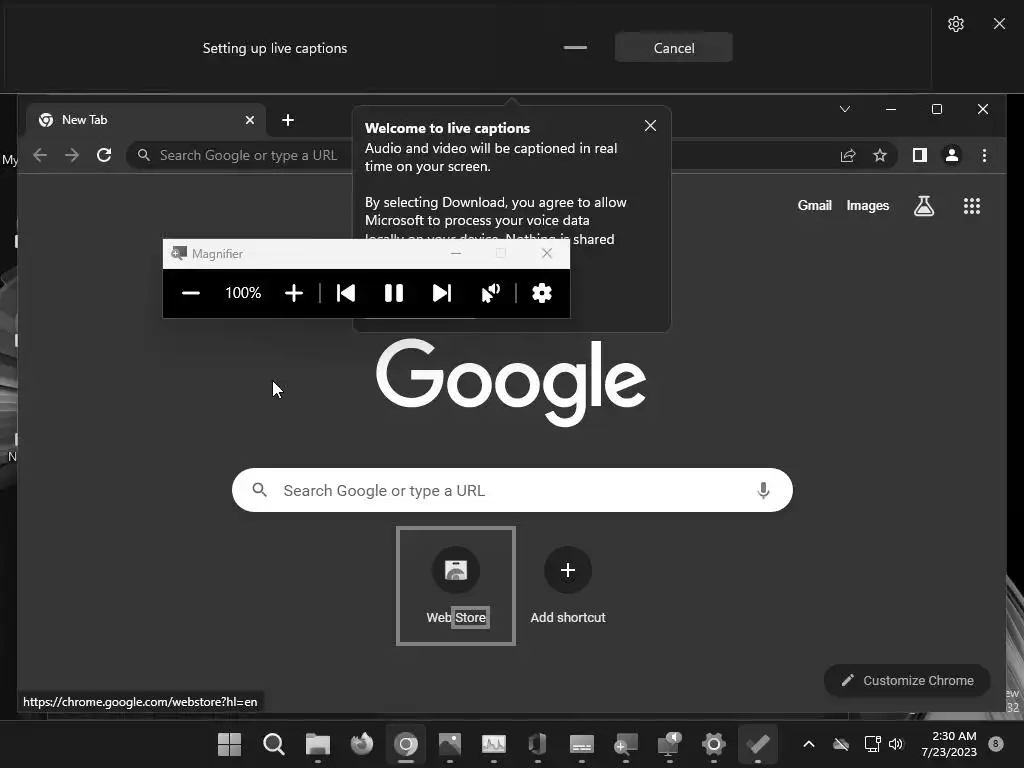Open Magnifier settings gear
Screen dimensions: 1024x768
(x=541, y=293)
